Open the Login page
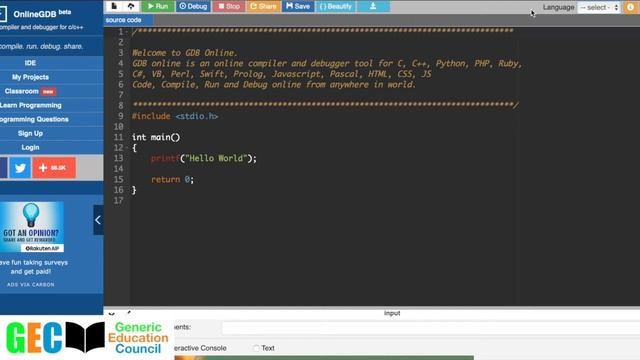 pos(30,147)
